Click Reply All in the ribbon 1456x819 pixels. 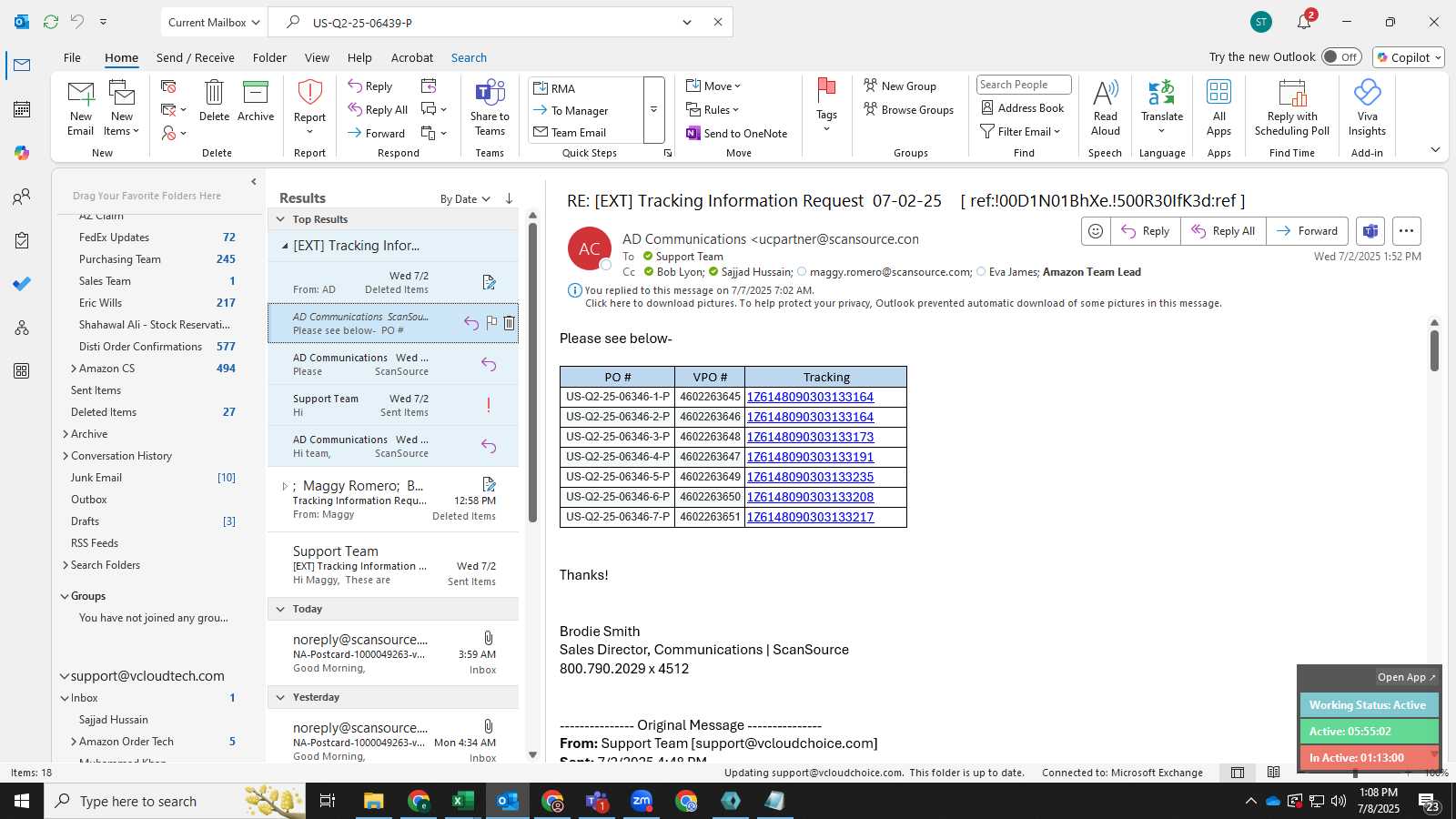378,110
